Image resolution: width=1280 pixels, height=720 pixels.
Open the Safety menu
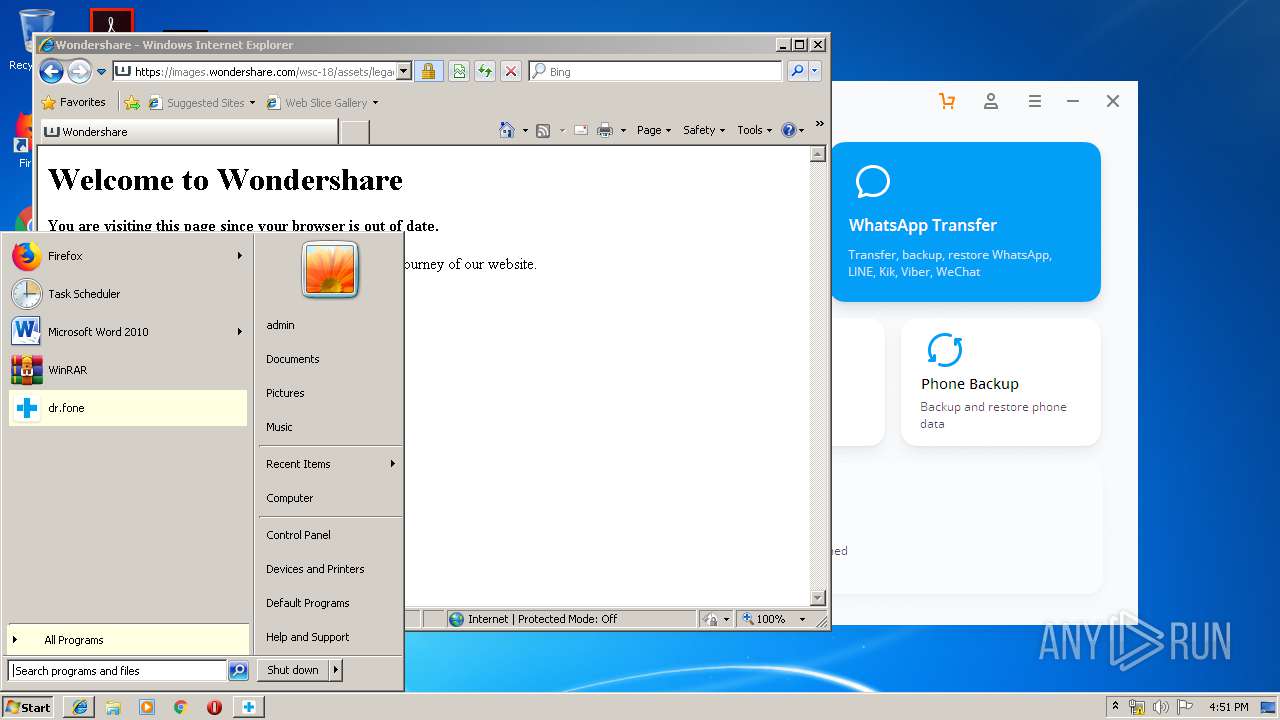click(x=704, y=130)
